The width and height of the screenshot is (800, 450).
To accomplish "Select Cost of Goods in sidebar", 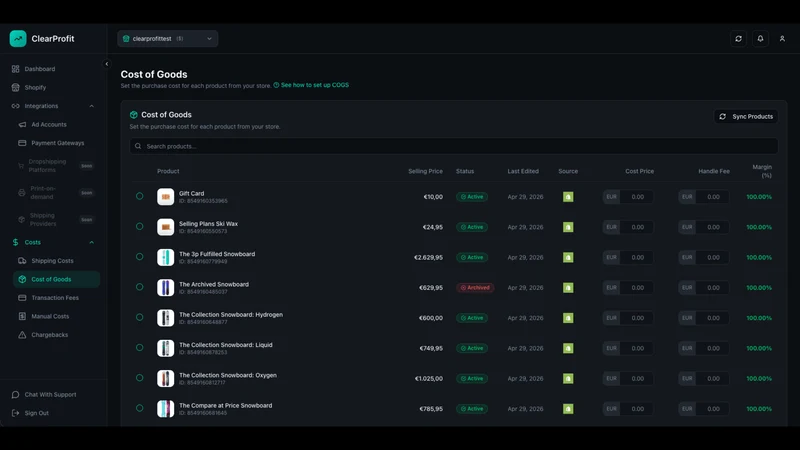I will pos(56,279).
